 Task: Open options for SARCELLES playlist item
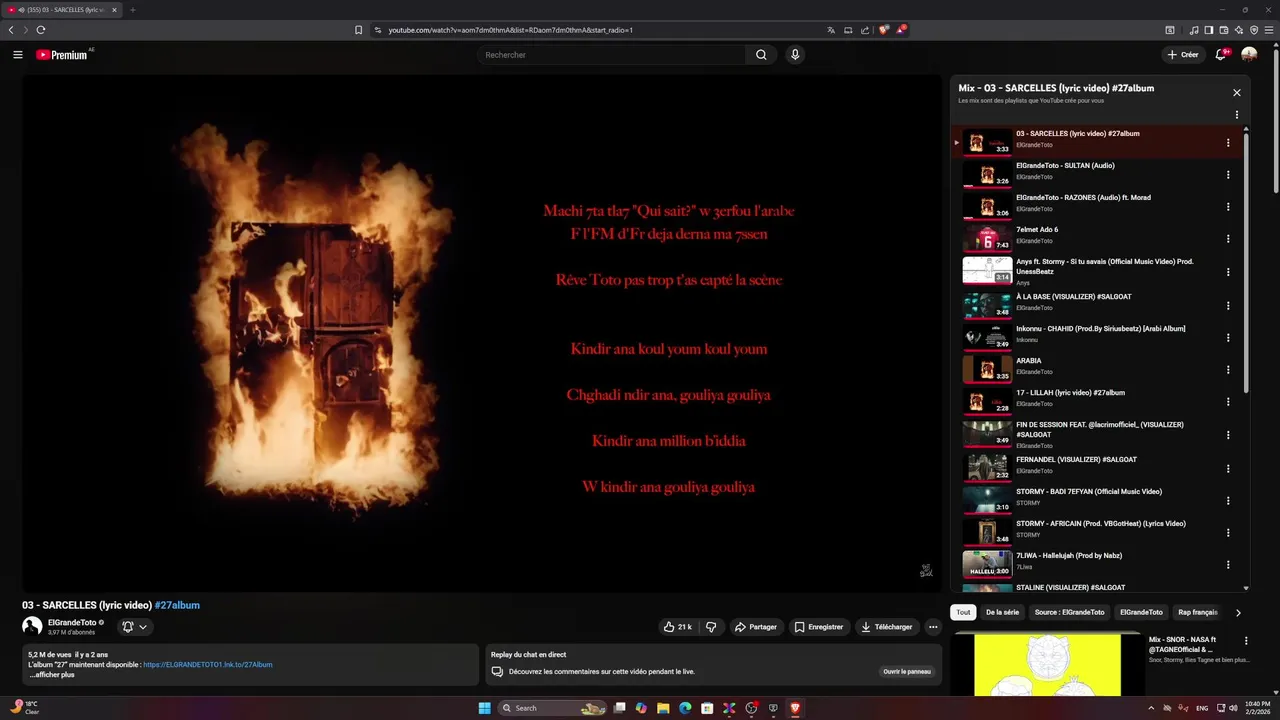[x=1228, y=143]
